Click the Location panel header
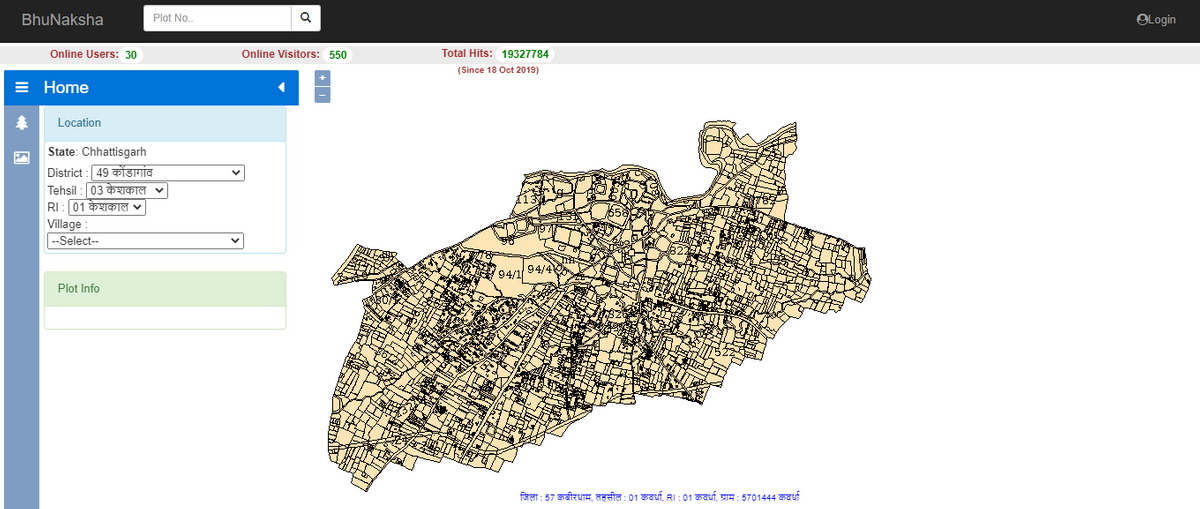Screen dimensions: 1200x509 164,123
